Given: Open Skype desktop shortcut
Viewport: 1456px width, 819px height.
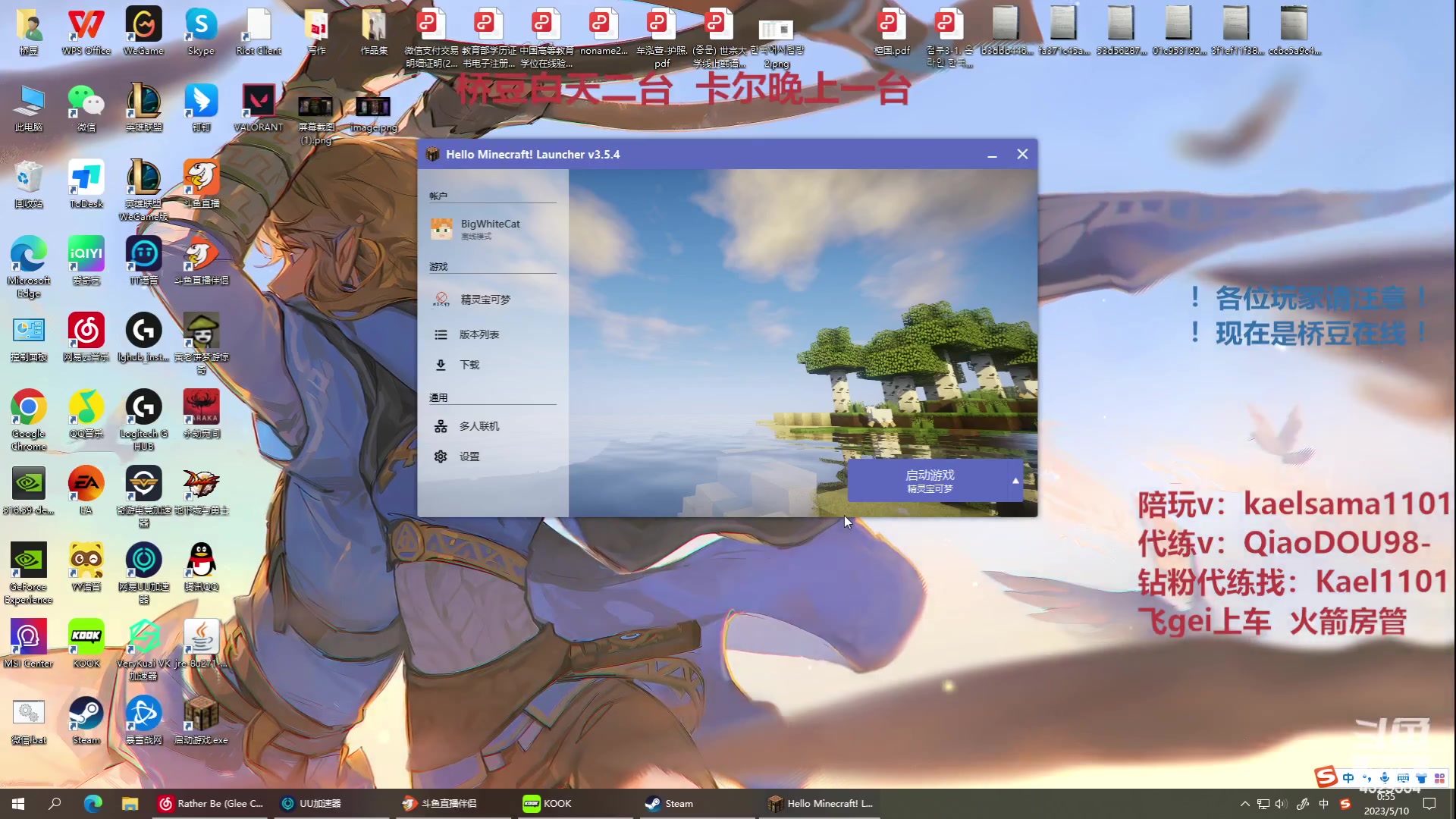Looking at the screenshot, I should tap(201, 32).
